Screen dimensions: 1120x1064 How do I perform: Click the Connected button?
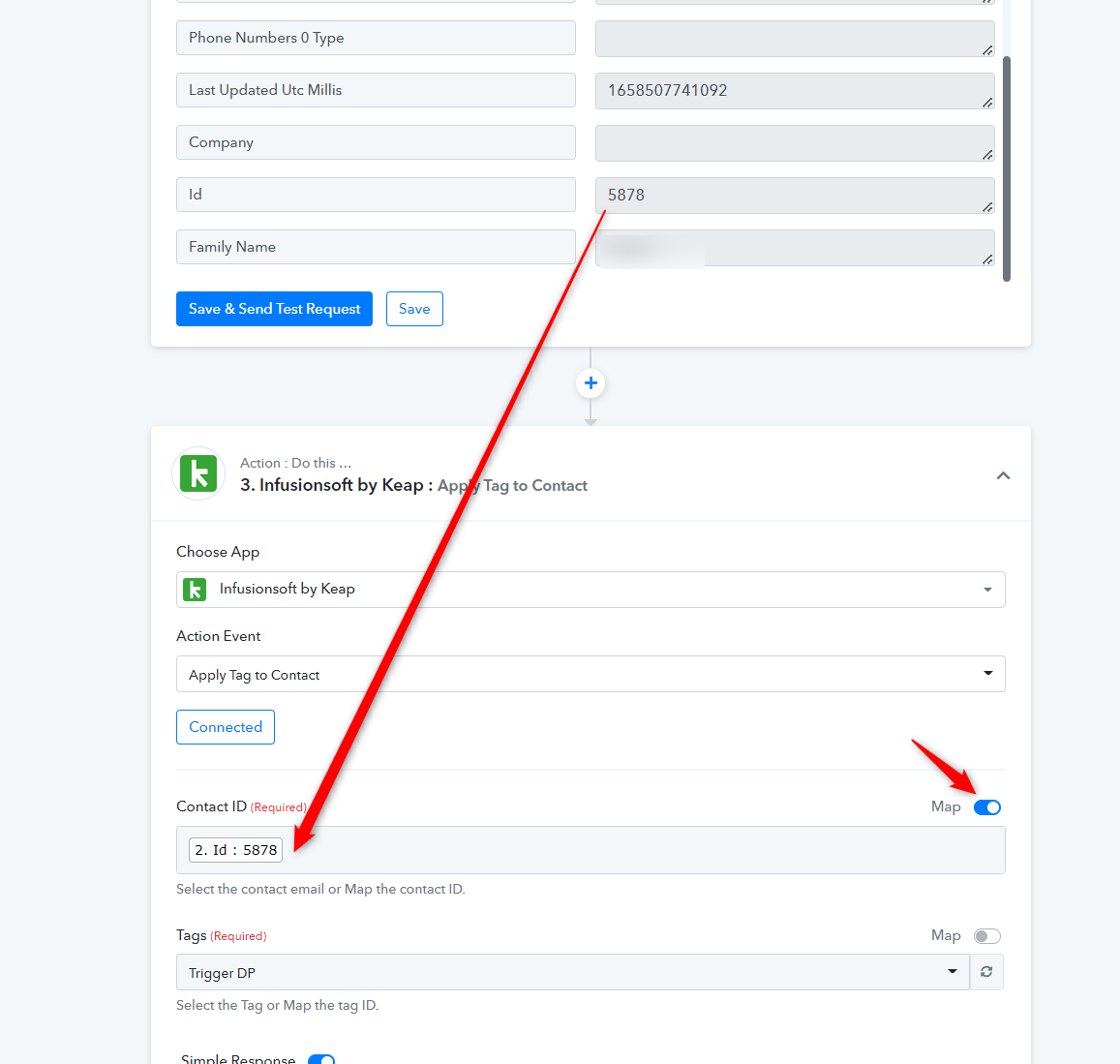pyautogui.click(x=225, y=727)
